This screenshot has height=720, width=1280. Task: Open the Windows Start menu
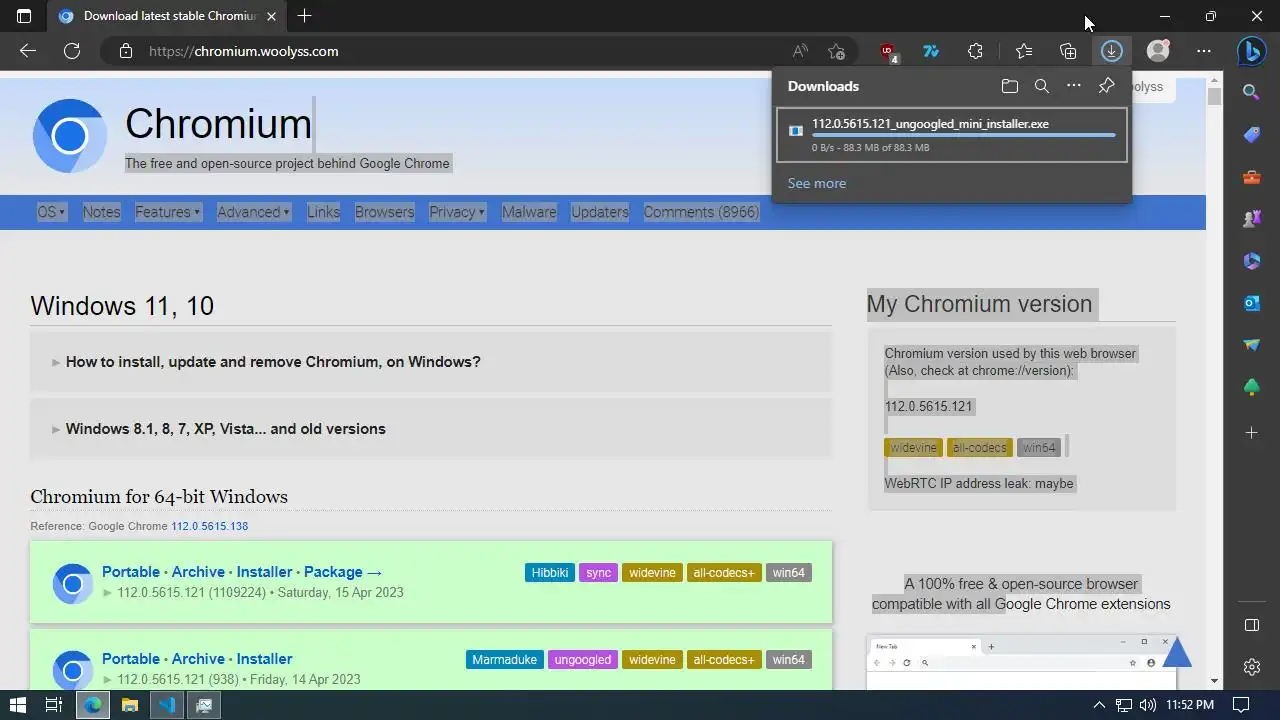17,705
